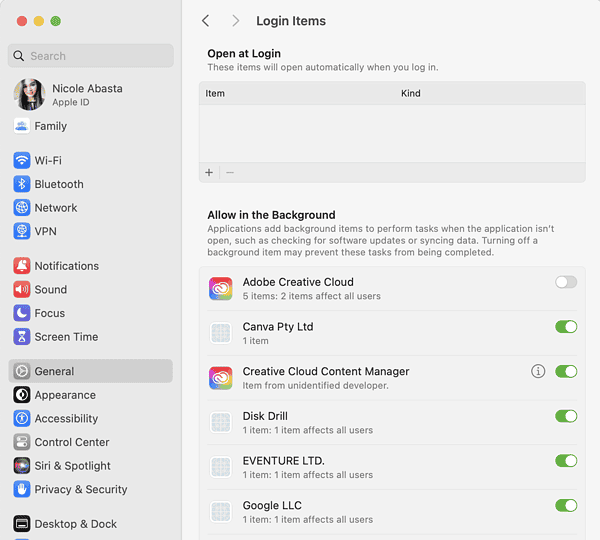This screenshot has width=600, height=540.
Task: Select Siri & Spotlight in sidebar
Action: [x=72, y=466]
